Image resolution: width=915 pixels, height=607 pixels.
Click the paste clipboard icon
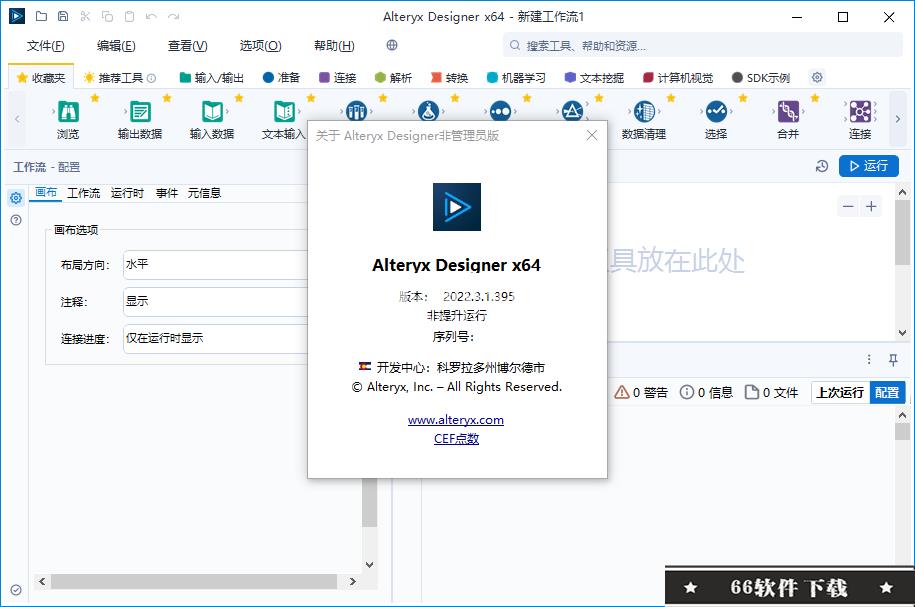[130, 16]
